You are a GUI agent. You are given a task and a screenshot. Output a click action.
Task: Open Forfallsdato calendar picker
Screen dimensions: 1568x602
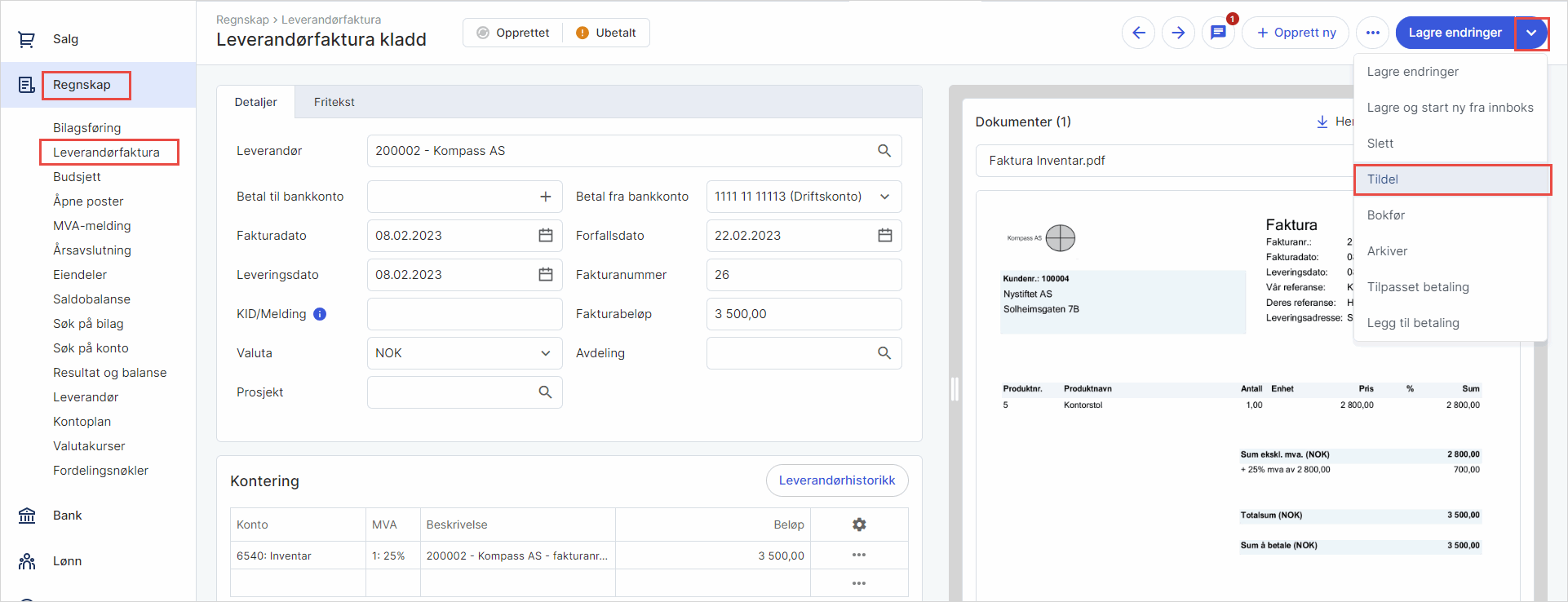[885, 236]
